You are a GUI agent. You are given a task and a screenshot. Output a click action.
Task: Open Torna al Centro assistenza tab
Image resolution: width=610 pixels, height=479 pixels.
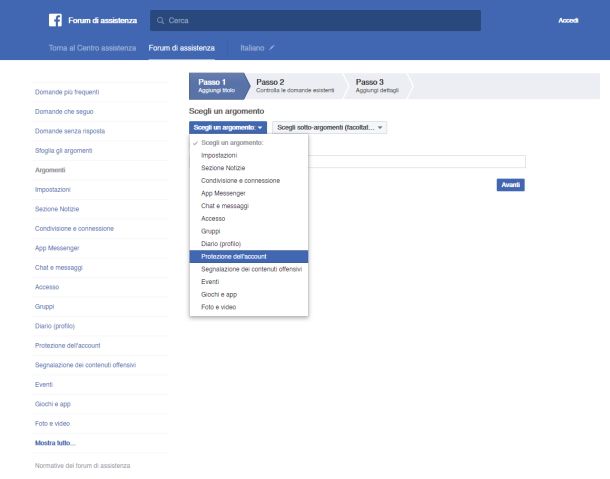pyautogui.click(x=93, y=48)
